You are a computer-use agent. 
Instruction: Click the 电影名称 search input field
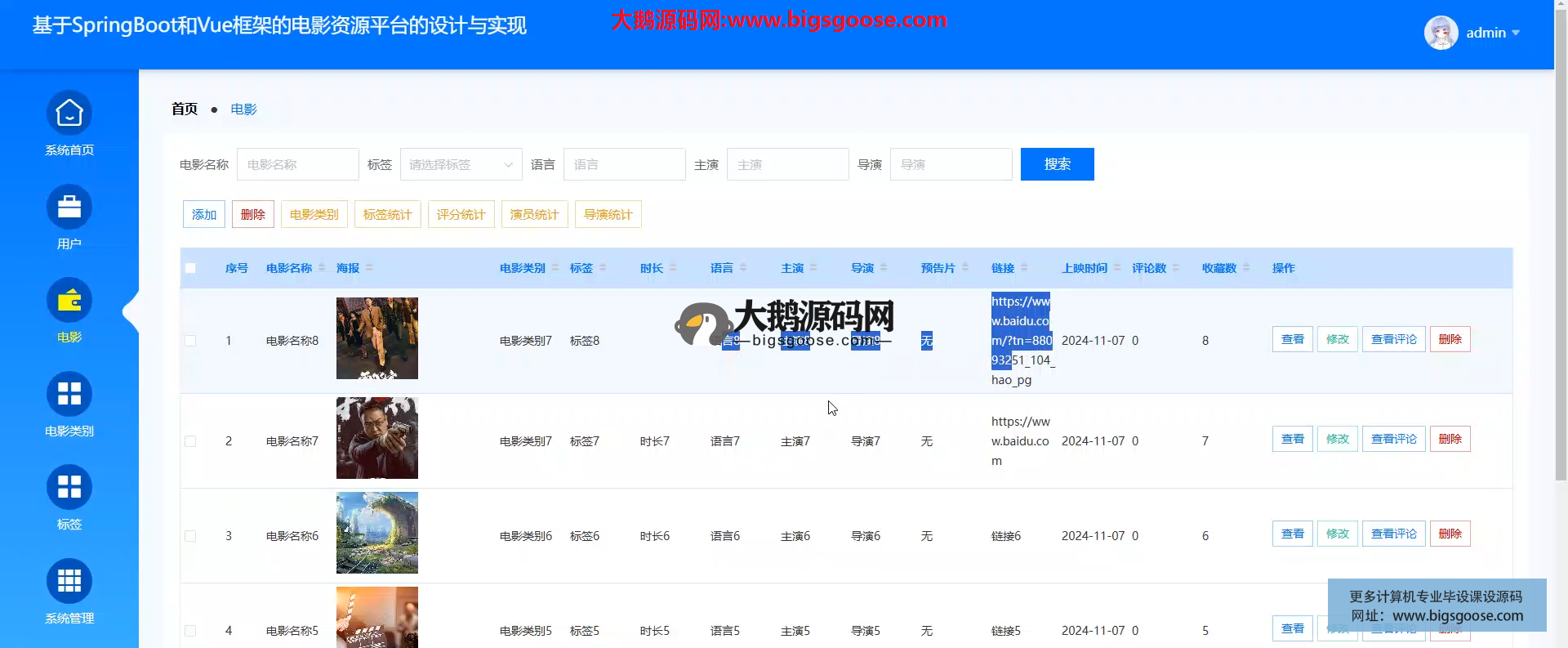click(297, 164)
